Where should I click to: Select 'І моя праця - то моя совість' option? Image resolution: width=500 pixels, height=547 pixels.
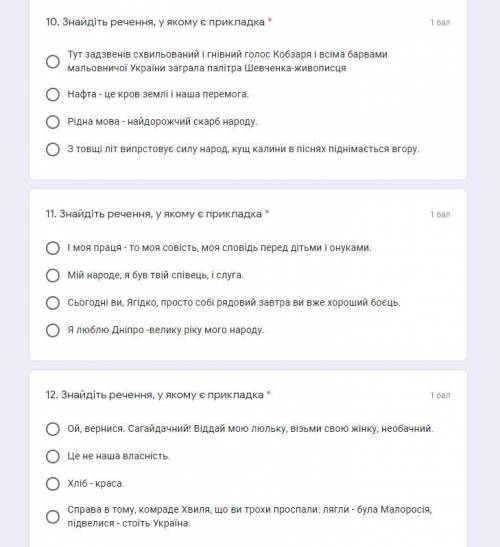tap(53, 248)
